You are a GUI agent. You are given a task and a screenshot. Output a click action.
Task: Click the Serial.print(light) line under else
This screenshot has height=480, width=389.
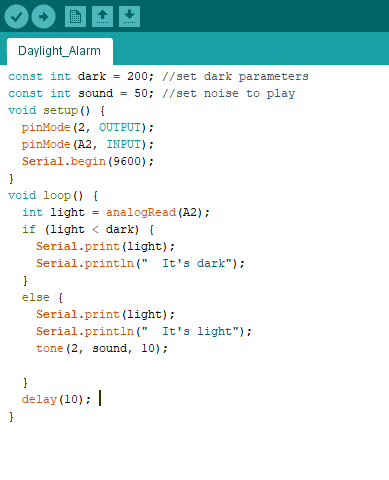pyautogui.click(x=105, y=314)
